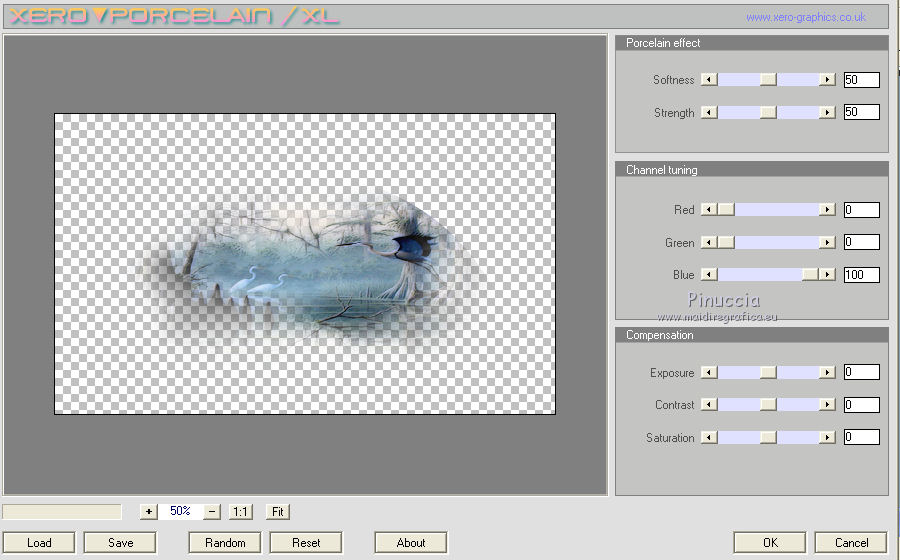Click the Blue value field showing 100

click(862, 274)
